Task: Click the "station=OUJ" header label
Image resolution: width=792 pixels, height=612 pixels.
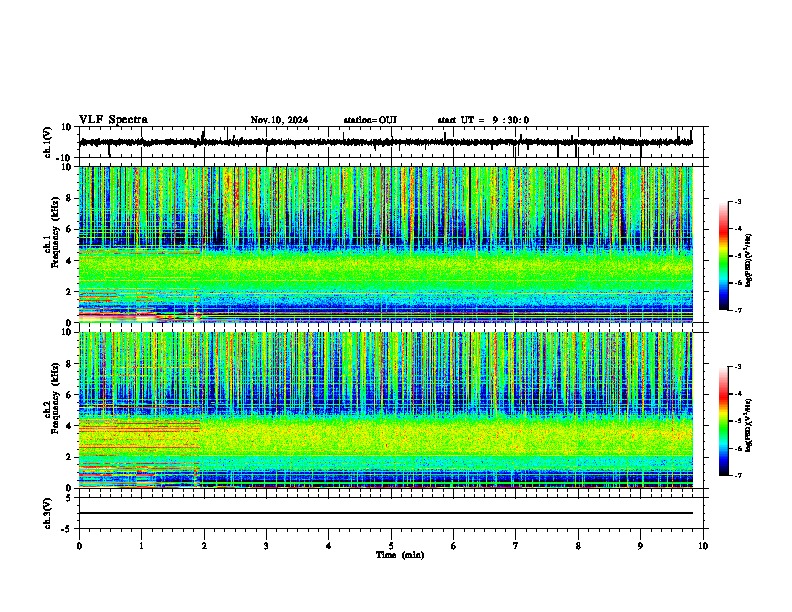Action: click(x=370, y=120)
